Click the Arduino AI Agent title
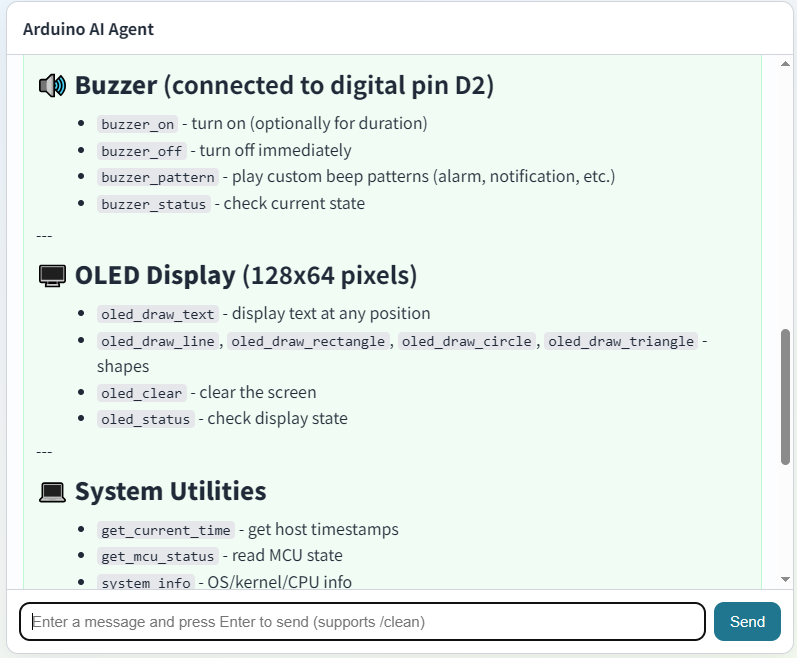This screenshot has height=658, width=797. [88, 29]
